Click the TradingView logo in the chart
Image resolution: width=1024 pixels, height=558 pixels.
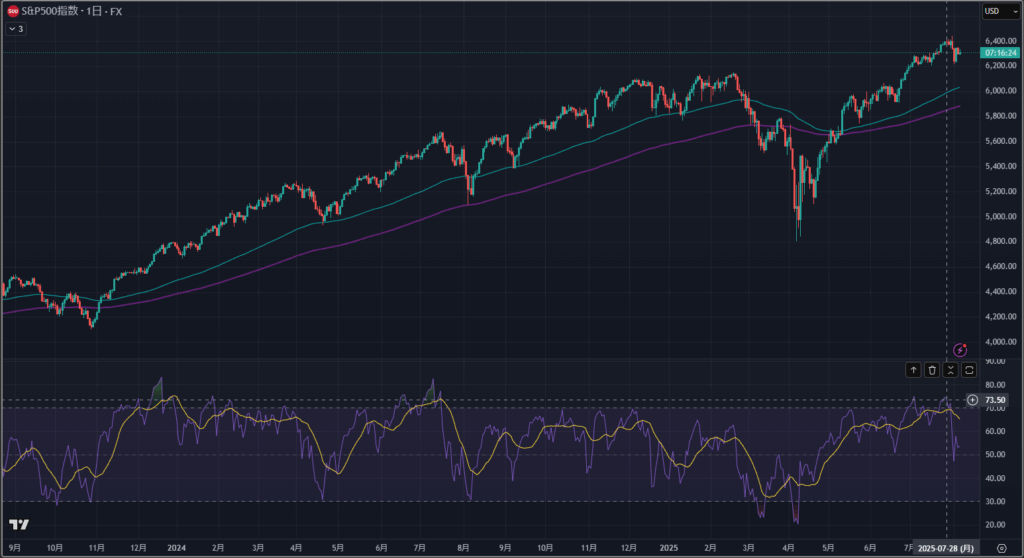(19, 525)
